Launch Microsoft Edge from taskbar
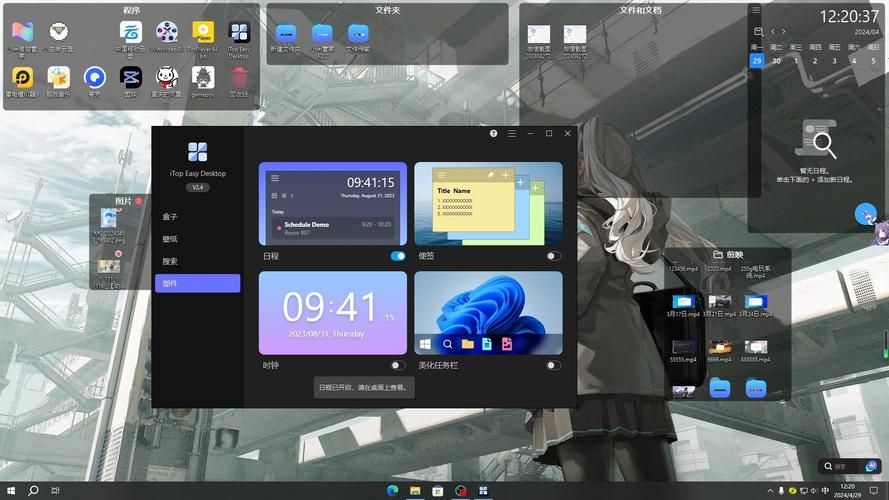Screen dimensions: 889x500 click(x=392, y=490)
